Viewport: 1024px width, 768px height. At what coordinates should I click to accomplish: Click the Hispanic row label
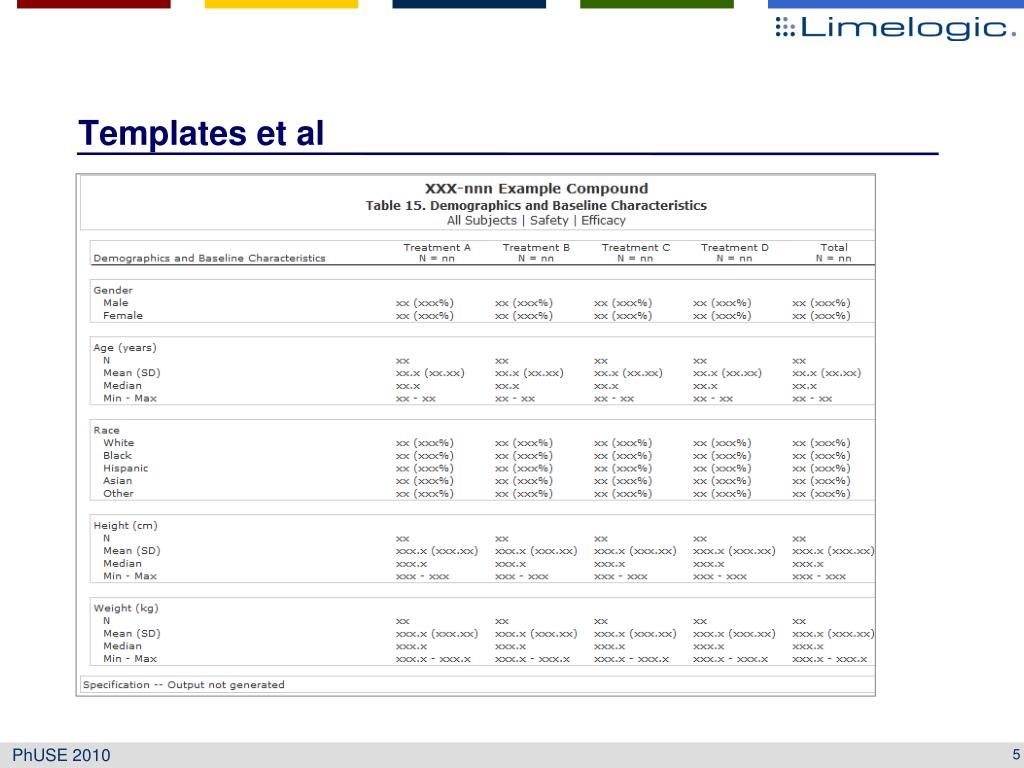(125, 468)
